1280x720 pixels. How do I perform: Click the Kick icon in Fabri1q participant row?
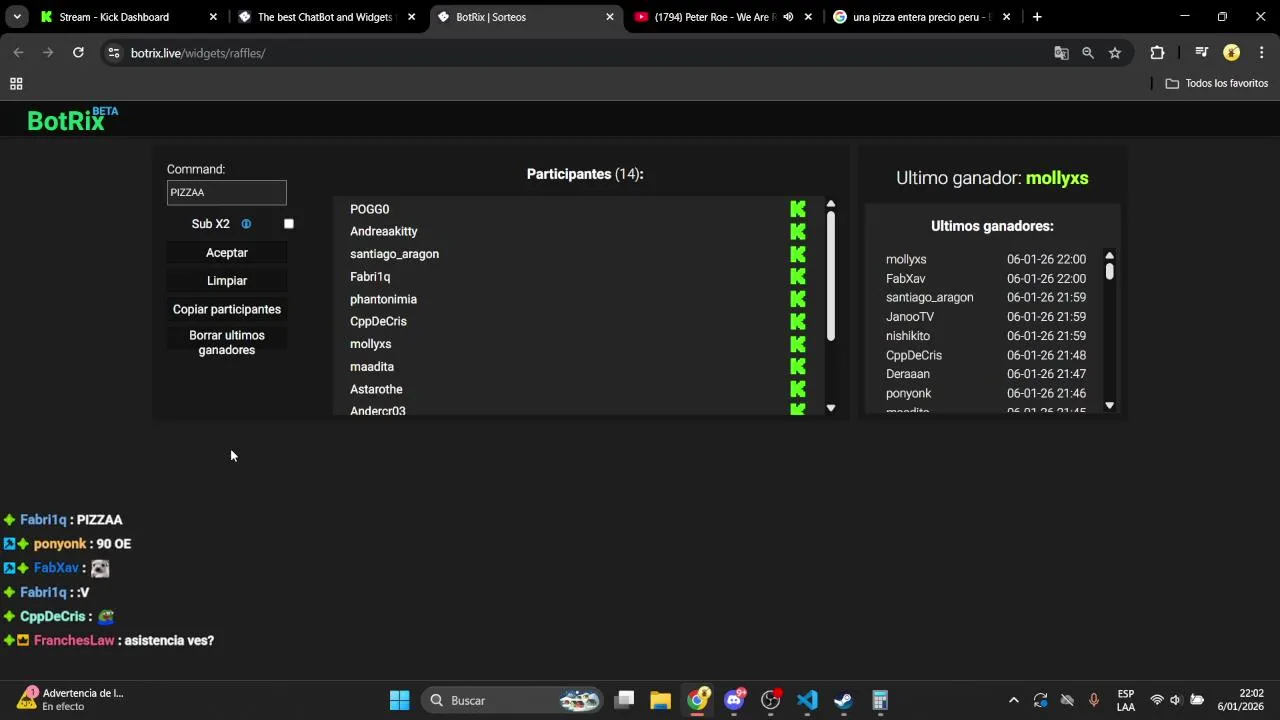point(798,277)
